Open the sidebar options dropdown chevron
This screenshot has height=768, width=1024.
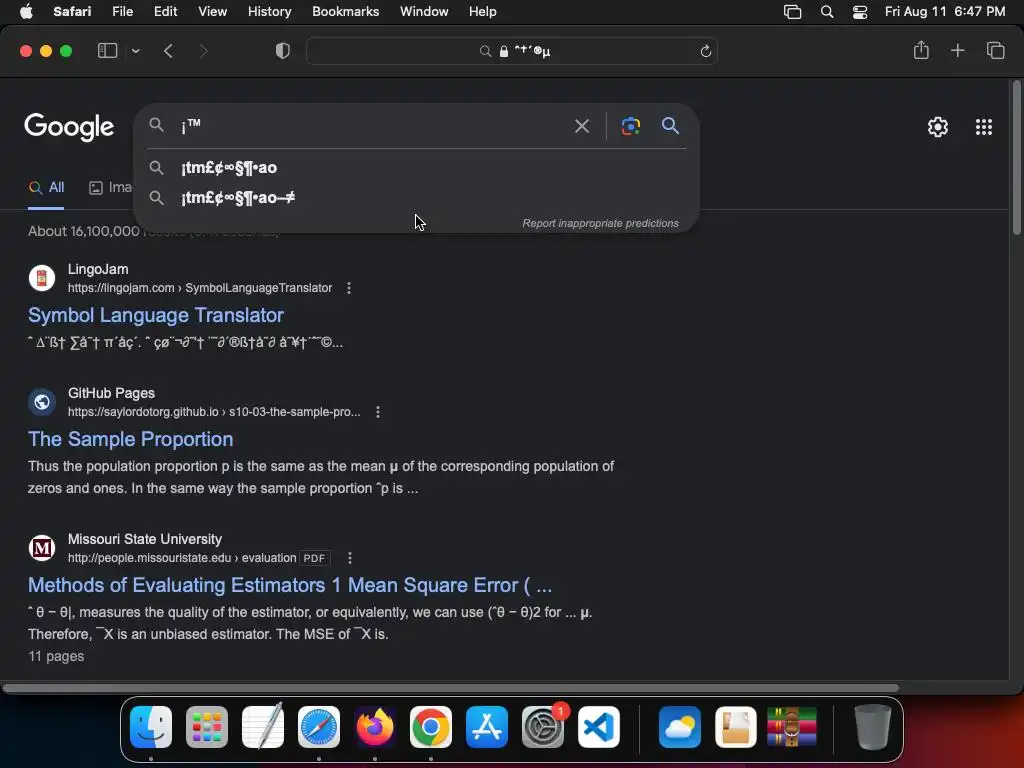135,51
